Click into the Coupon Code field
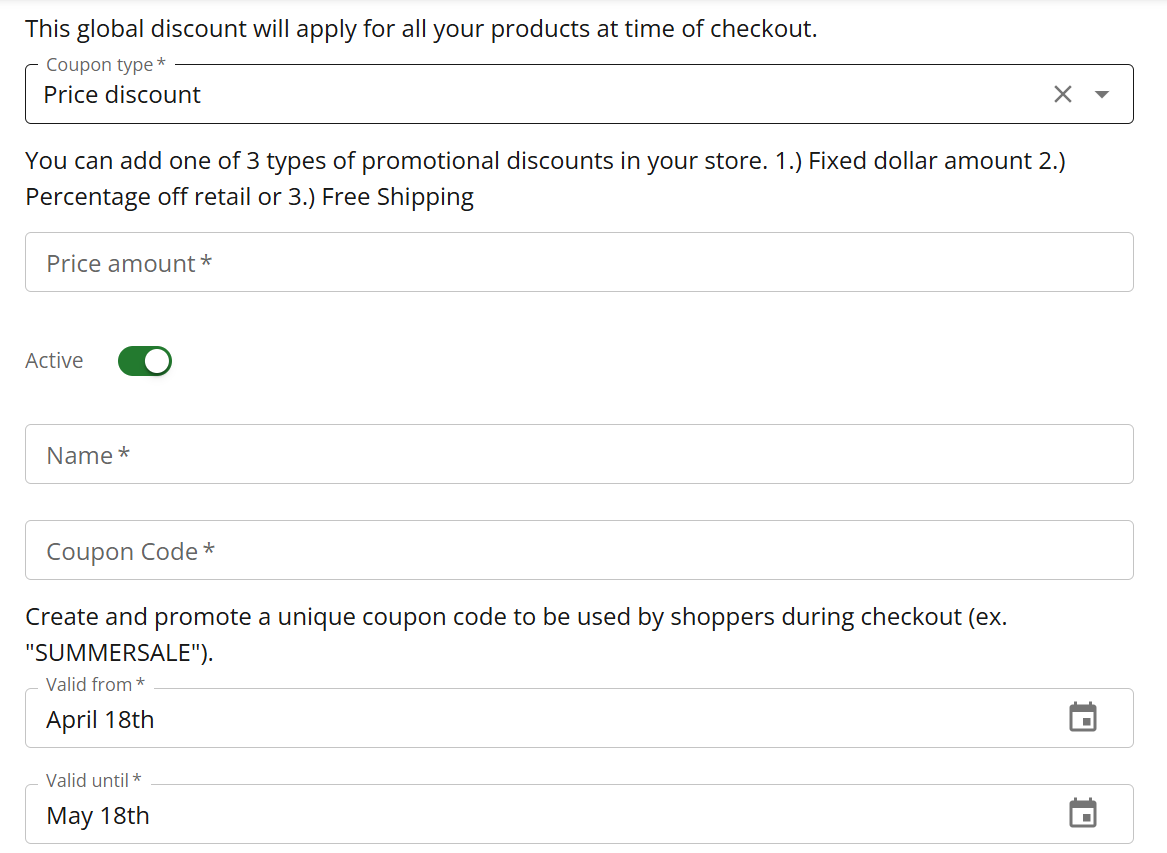 click(x=578, y=551)
